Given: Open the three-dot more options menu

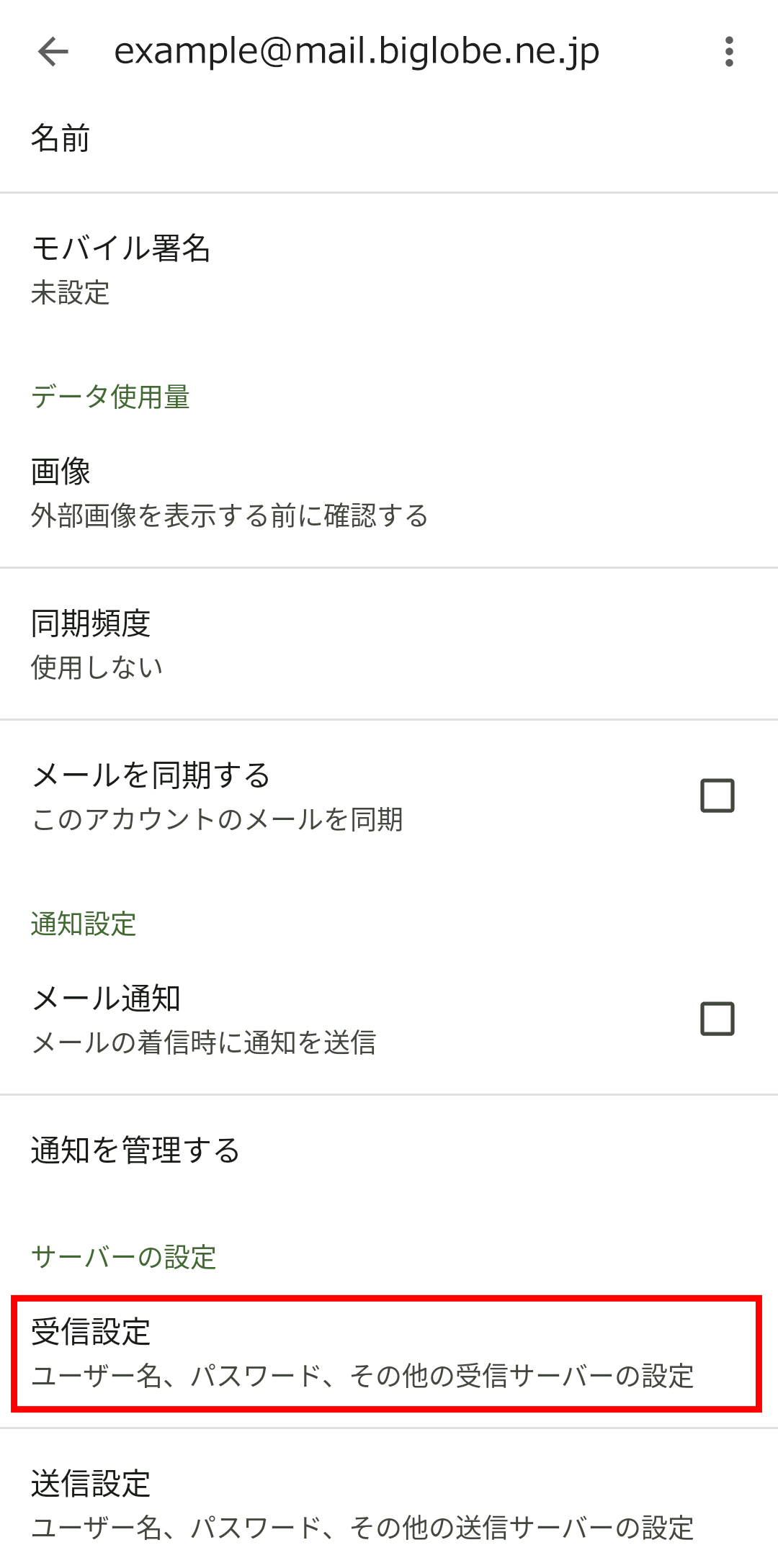Looking at the screenshot, I should coord(729,52).
